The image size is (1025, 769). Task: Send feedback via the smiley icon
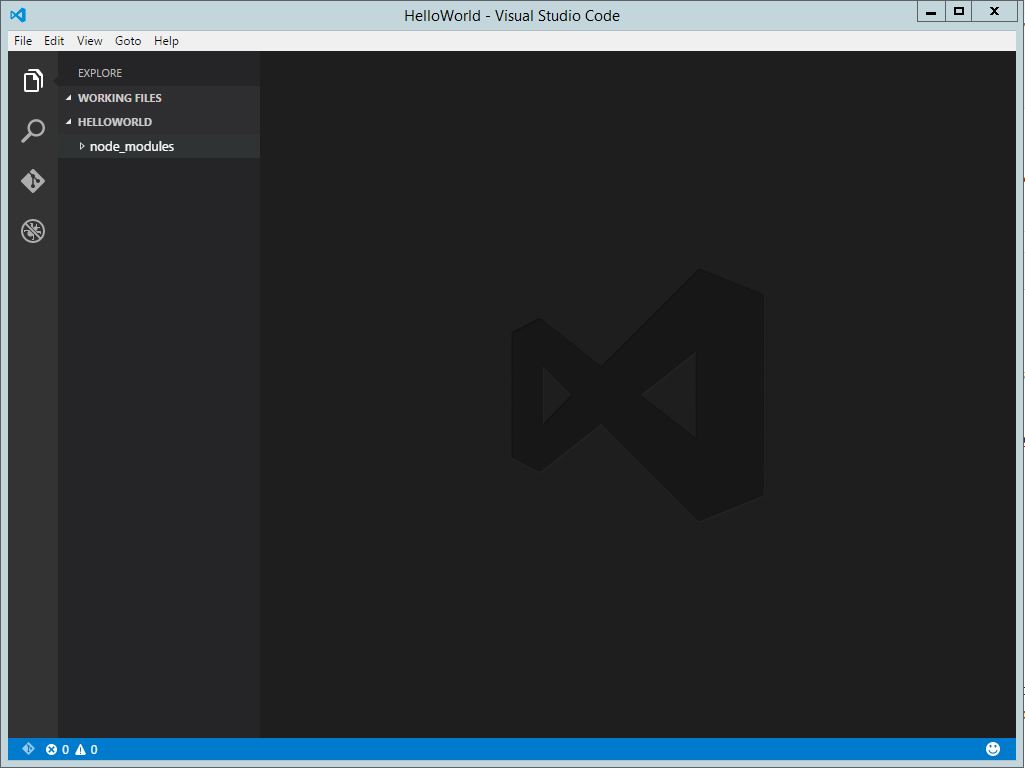(x=993, y=749)
